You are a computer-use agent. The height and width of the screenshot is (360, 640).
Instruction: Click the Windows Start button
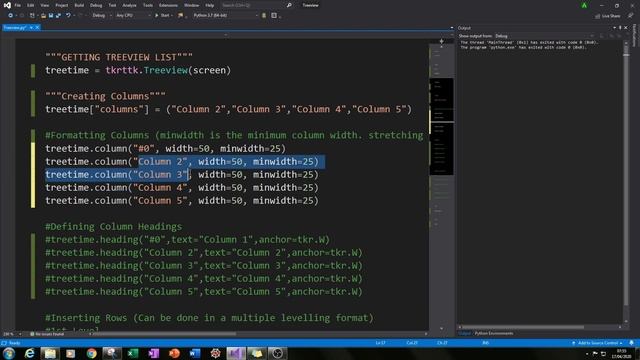click(x=9, y=353)
